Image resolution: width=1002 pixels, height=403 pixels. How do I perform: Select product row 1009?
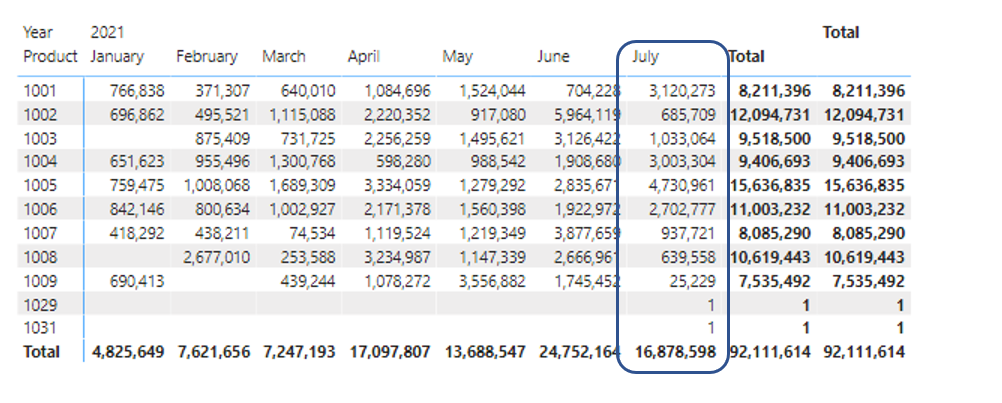tap(40, 280)
